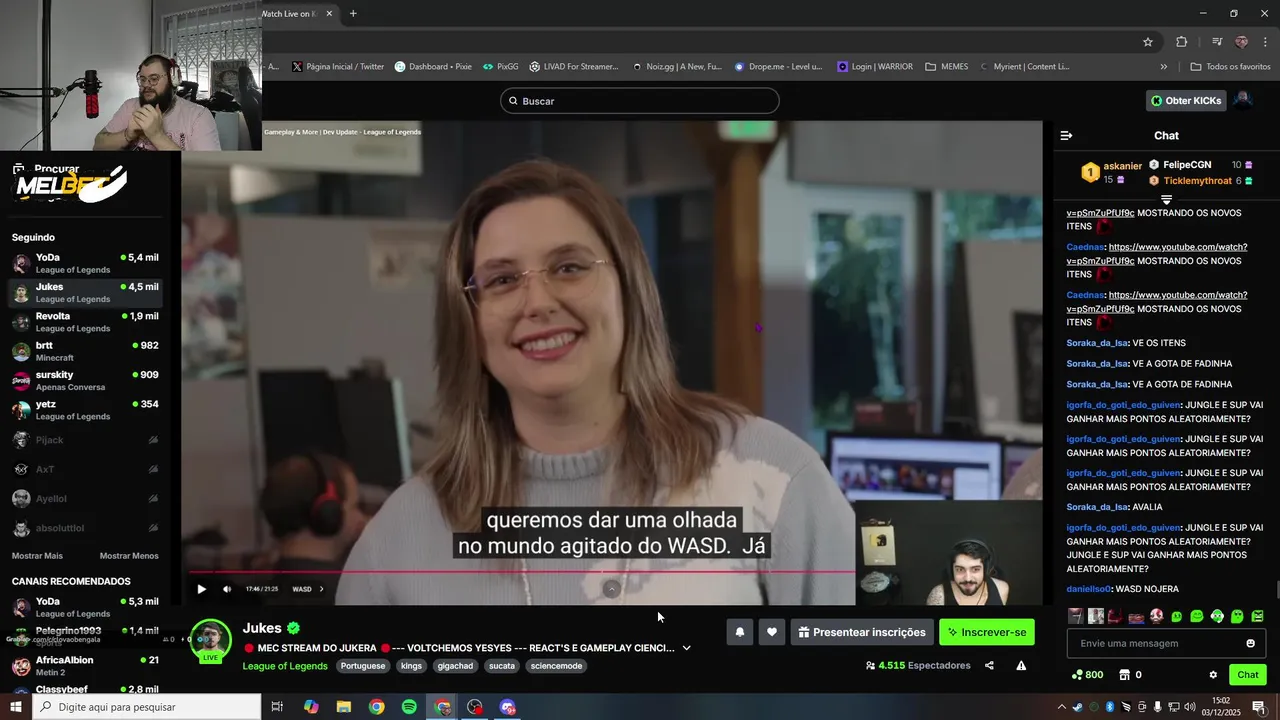Viewport: 1280px width, 720px height.
Task: Click Mostrar Menos in the sidebar
Action: click(x=129, y=556)
